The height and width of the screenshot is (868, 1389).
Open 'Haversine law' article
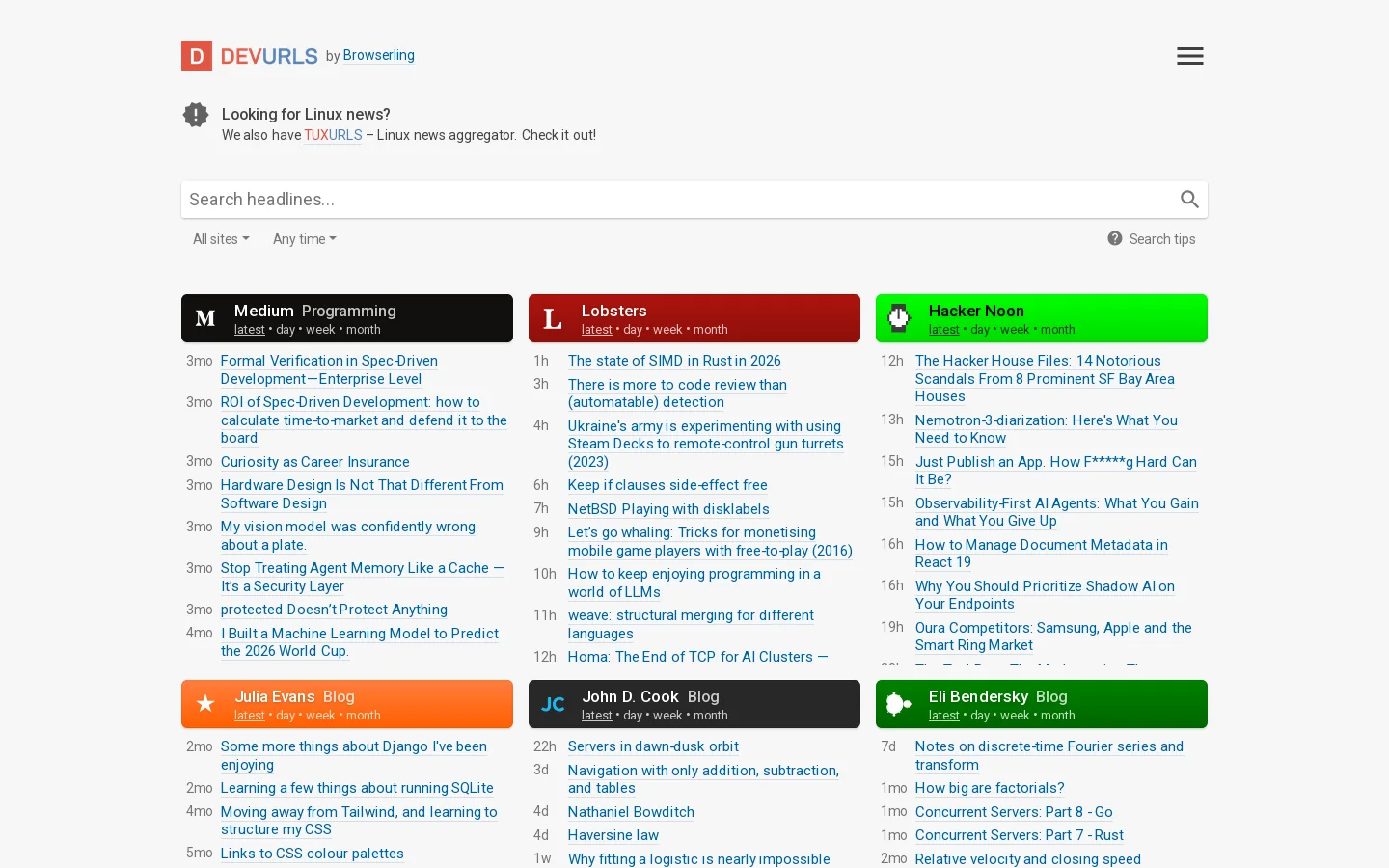pos(613,835)
